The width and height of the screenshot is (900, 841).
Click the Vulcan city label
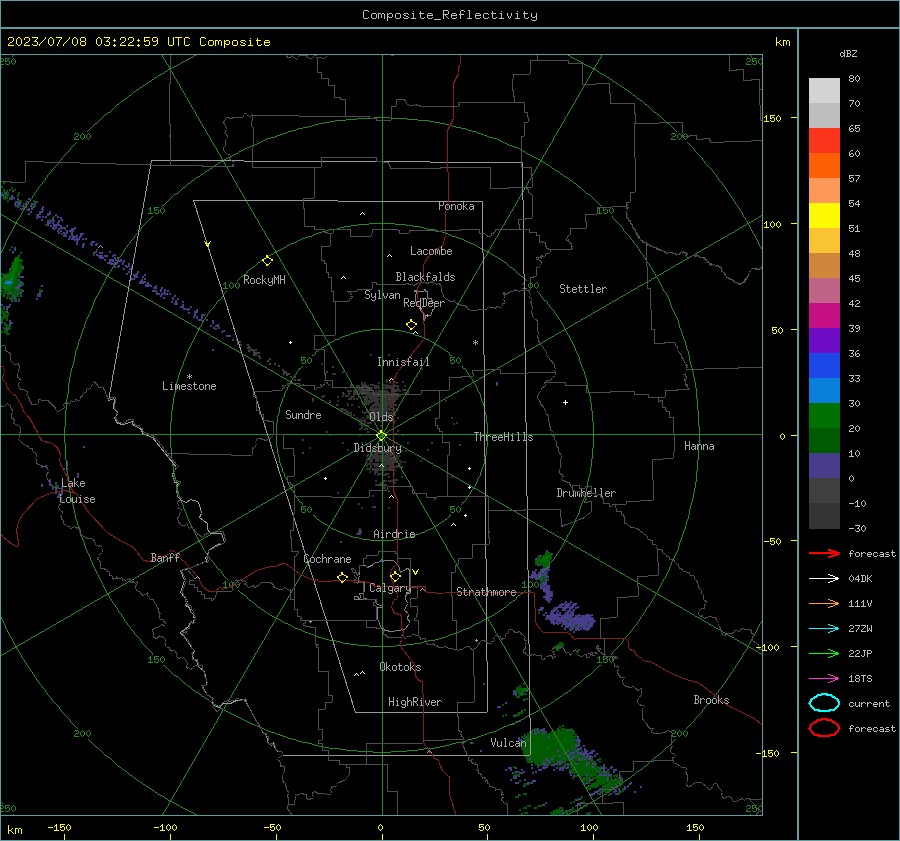[x=509, y=743]
